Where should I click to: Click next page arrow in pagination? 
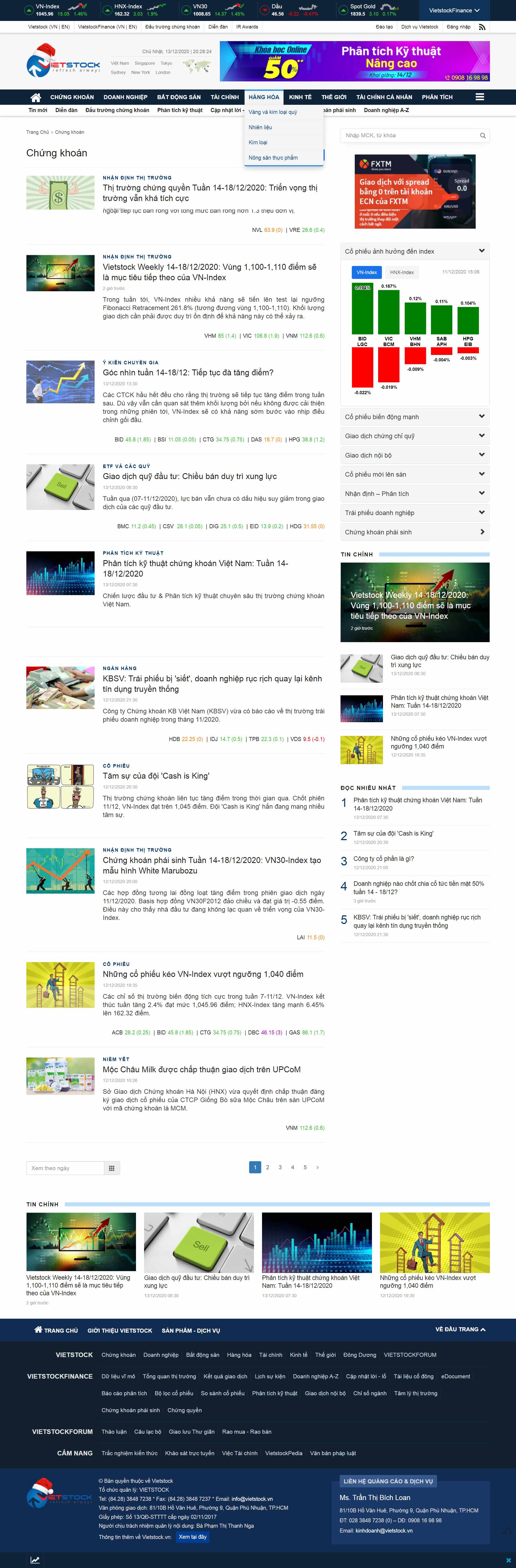pos(317,1167)
